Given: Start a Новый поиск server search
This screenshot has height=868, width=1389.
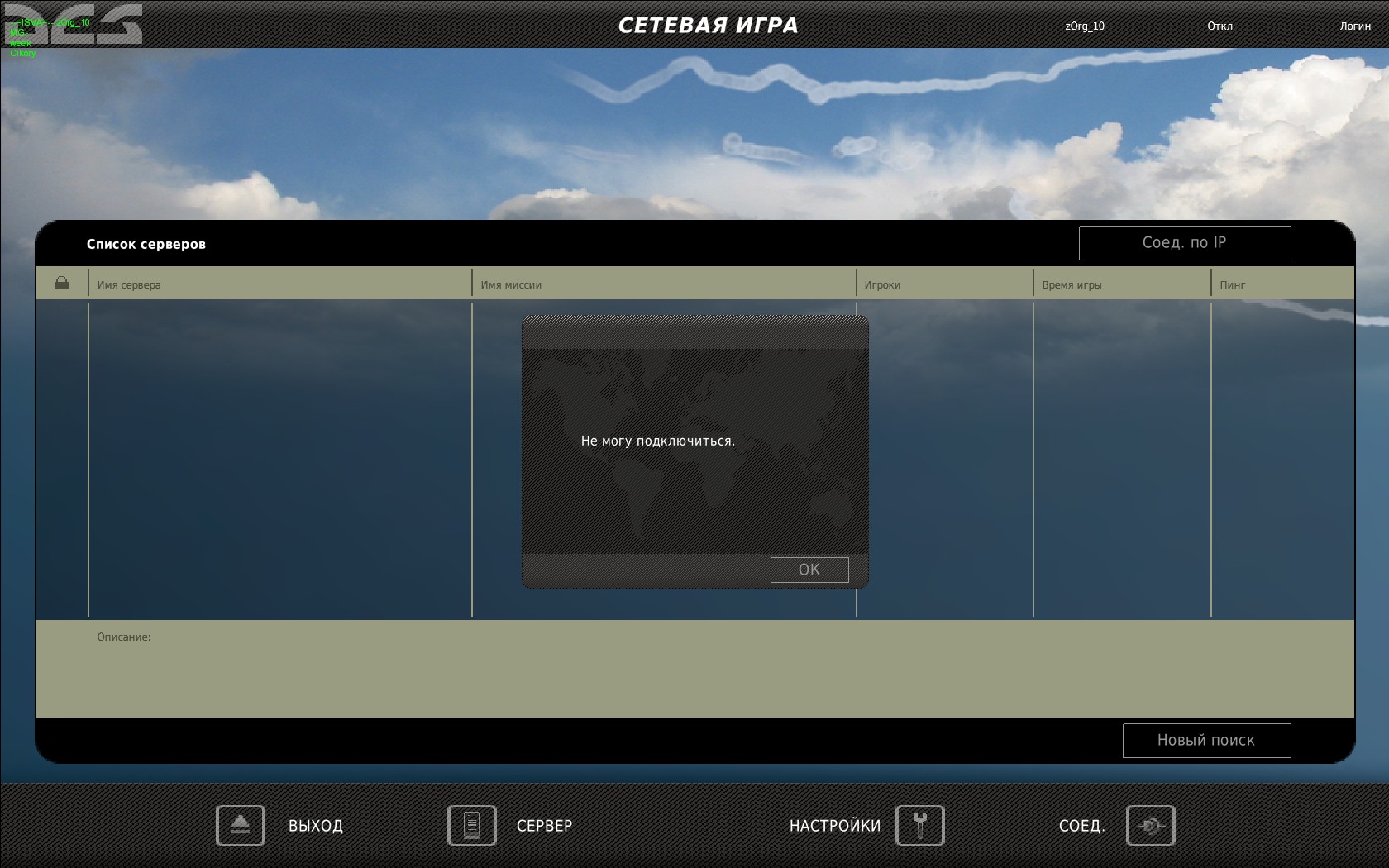Looking at the screenshot, I should 1206,741.
